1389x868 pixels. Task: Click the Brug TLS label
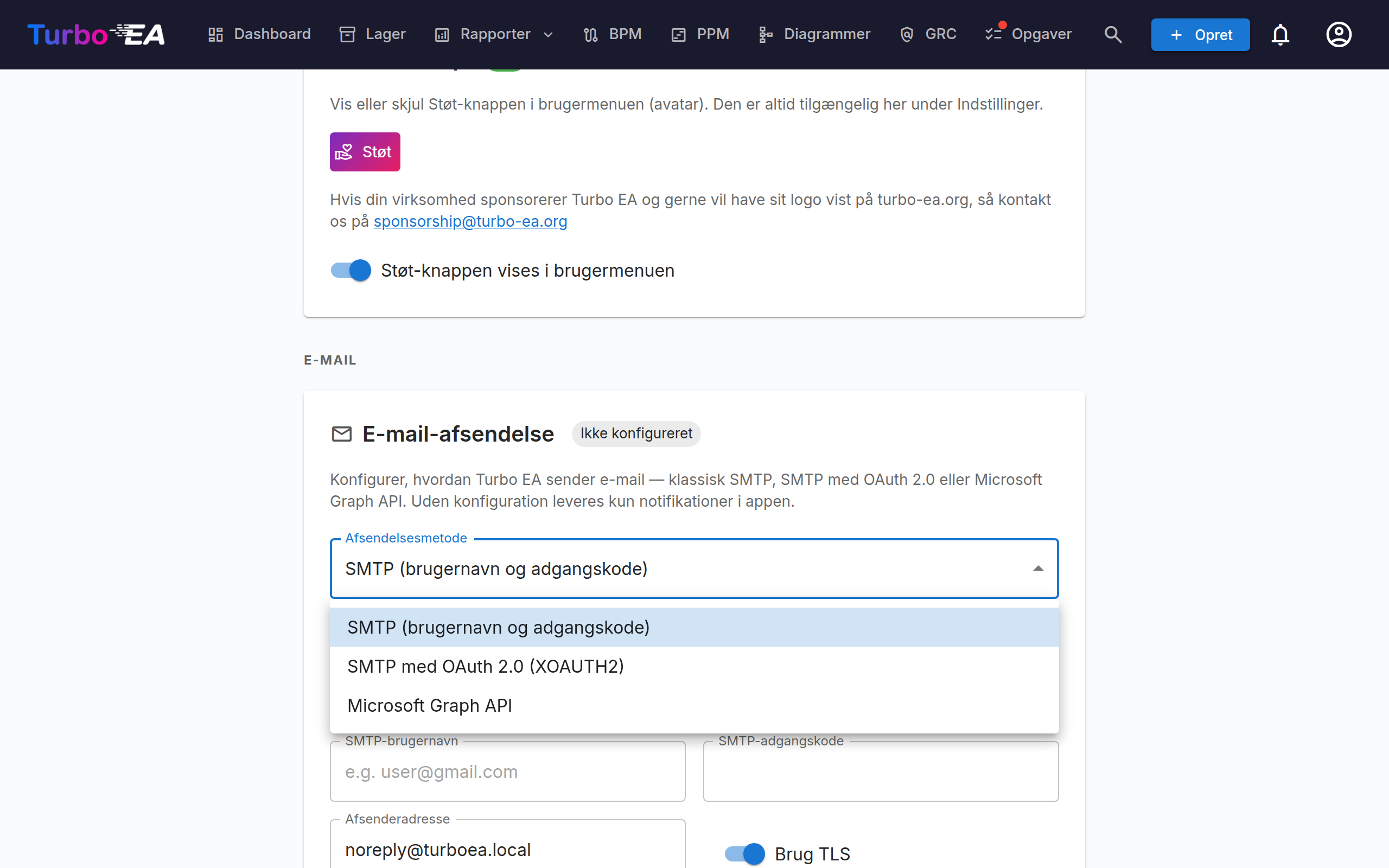(812, 854)
